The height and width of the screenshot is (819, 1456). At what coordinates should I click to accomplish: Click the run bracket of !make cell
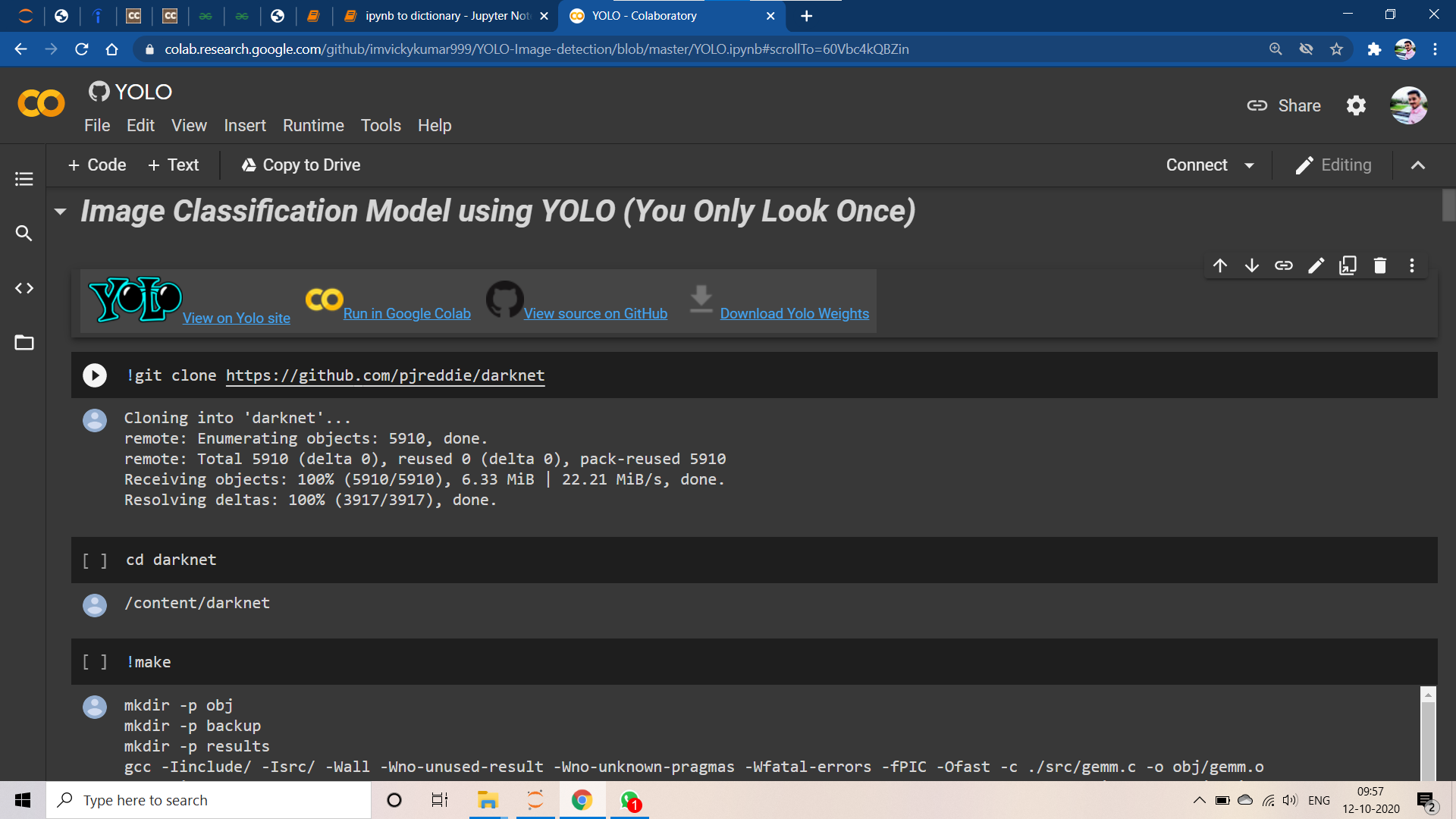tap(95, 662)
